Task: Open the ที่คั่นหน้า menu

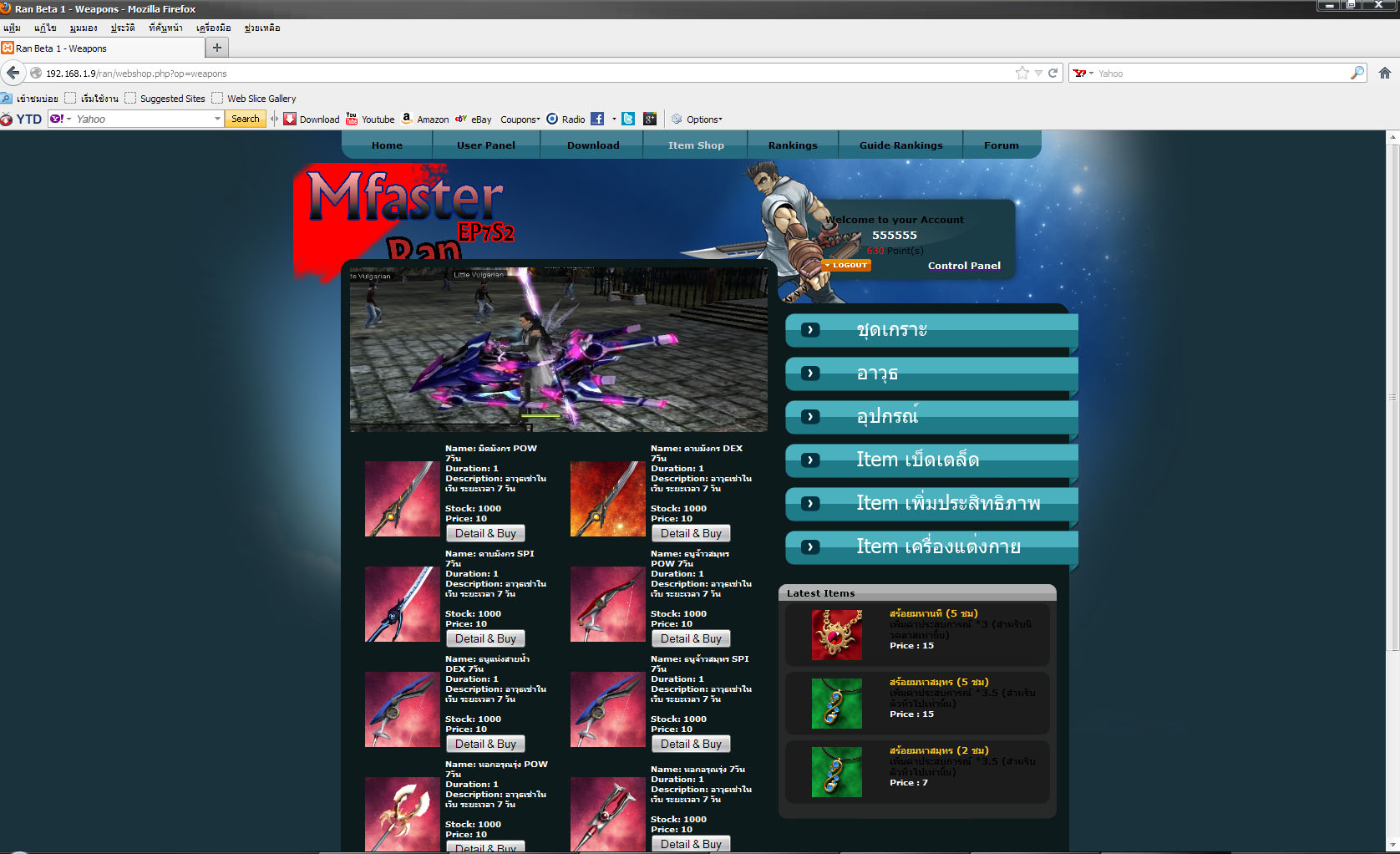Action: click(x=165, y=28)
